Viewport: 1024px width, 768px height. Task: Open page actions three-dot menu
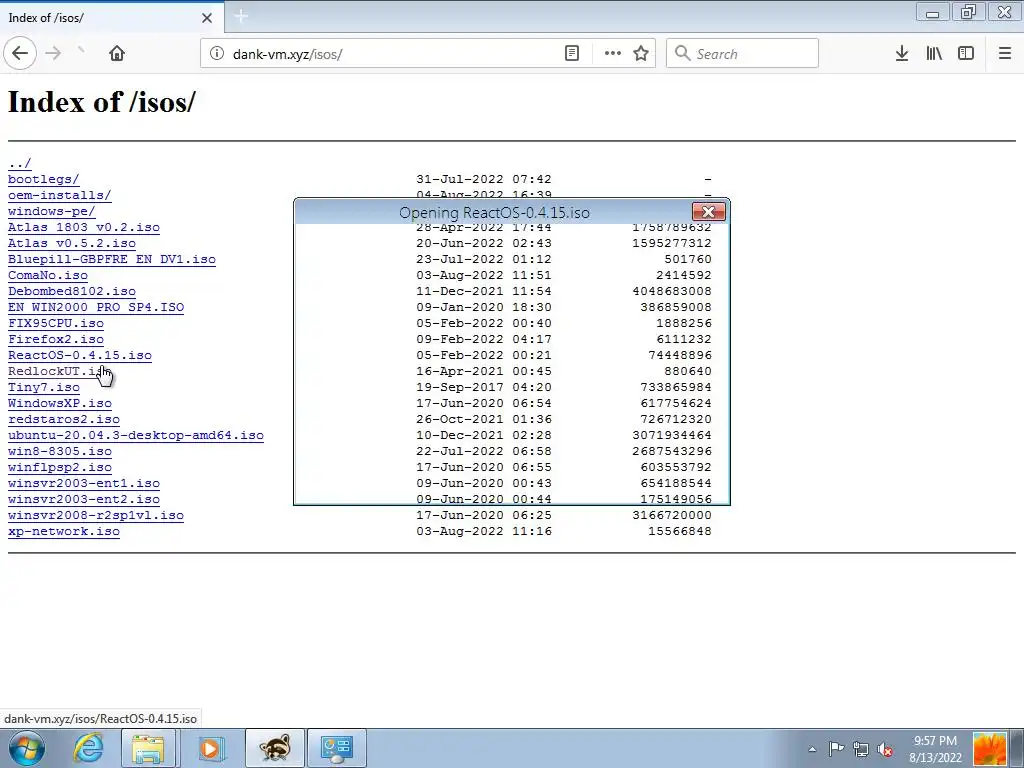click(613, 54)
